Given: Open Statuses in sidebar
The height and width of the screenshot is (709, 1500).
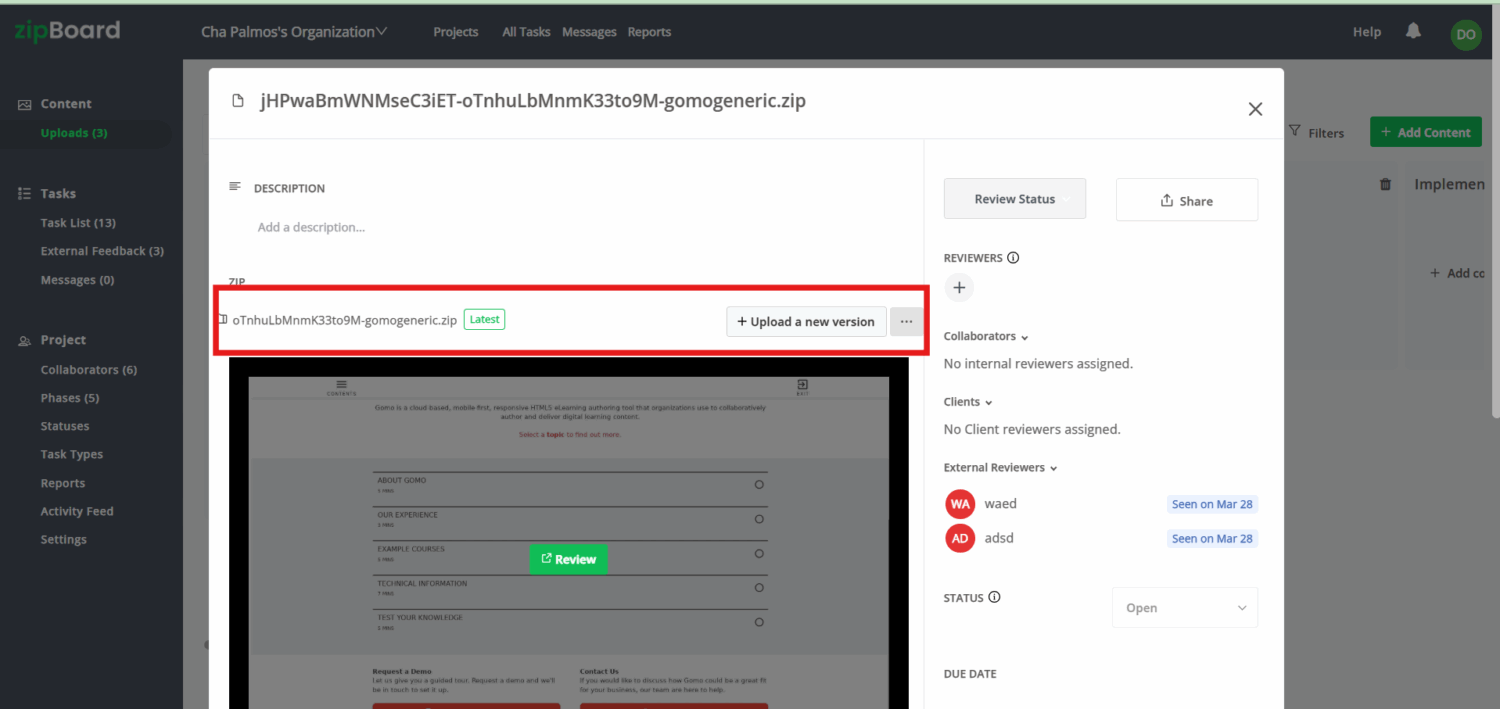Looking at the screenshot, I should pyautogui.click(x=65, y=426).
